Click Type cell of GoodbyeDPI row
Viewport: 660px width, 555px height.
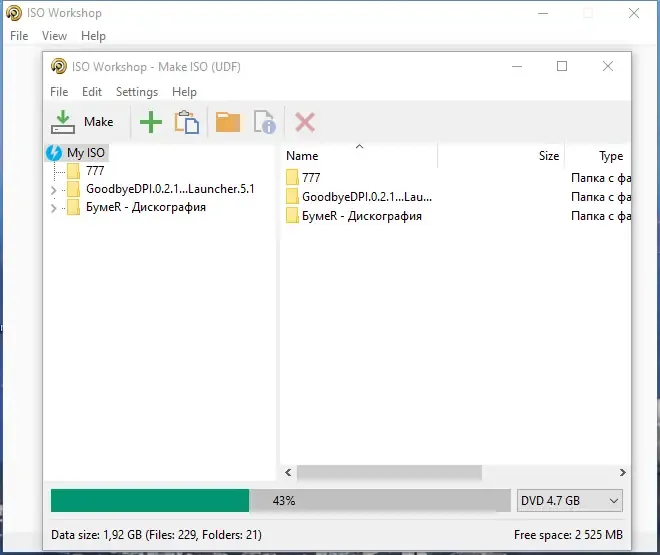click(x=601, y=197)
